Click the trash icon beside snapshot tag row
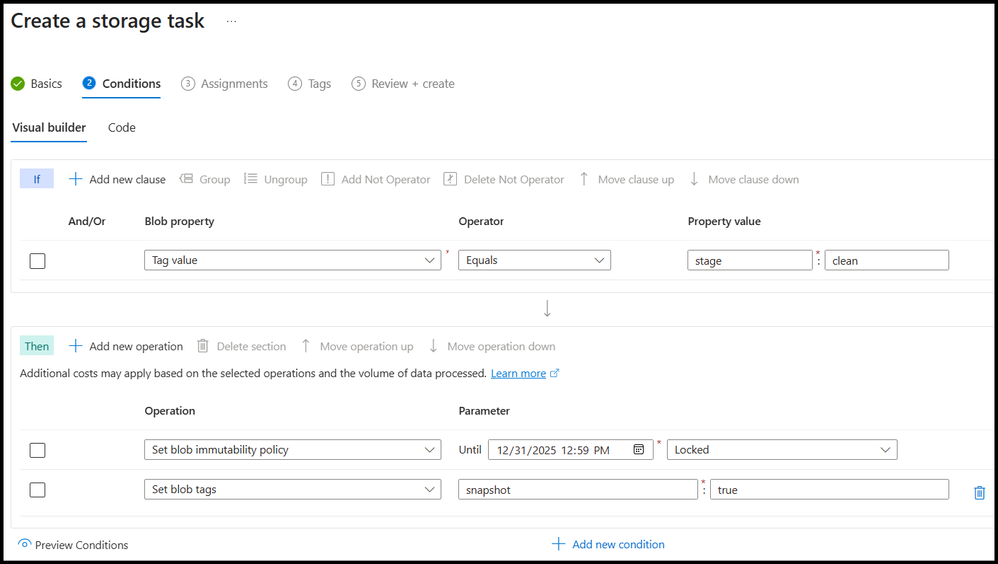The image size is (998, 564). [x=979, y=492]
